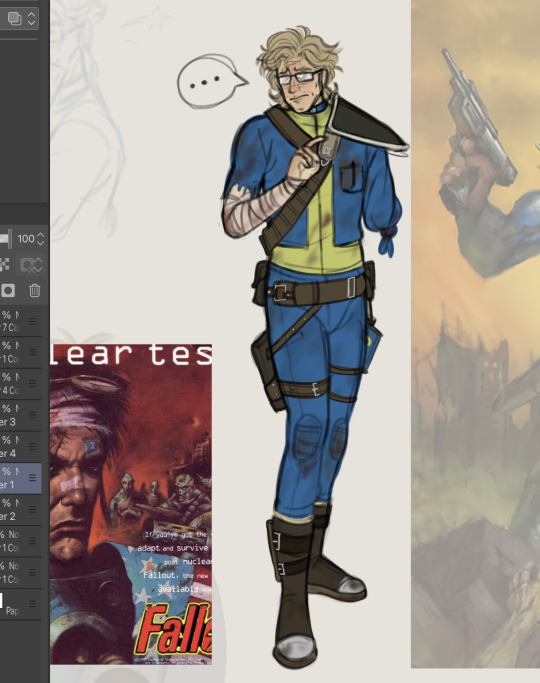Click the grip handle on the 'er 3' layer
540x683 pixels.
tap(33, 415)
